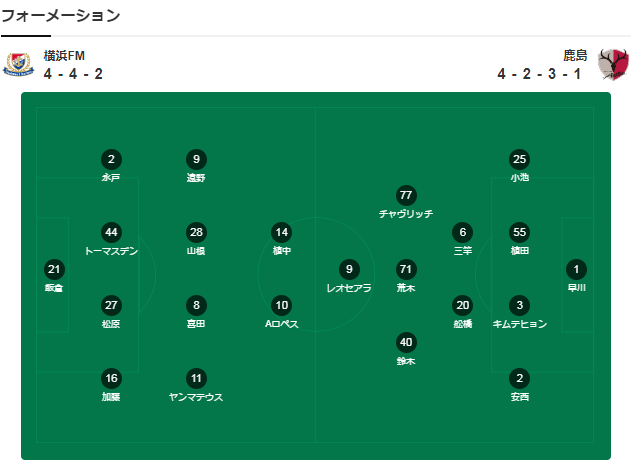634x463 pixels.
Task: Select the フォーメーション tab
Action: coord(61,16)
